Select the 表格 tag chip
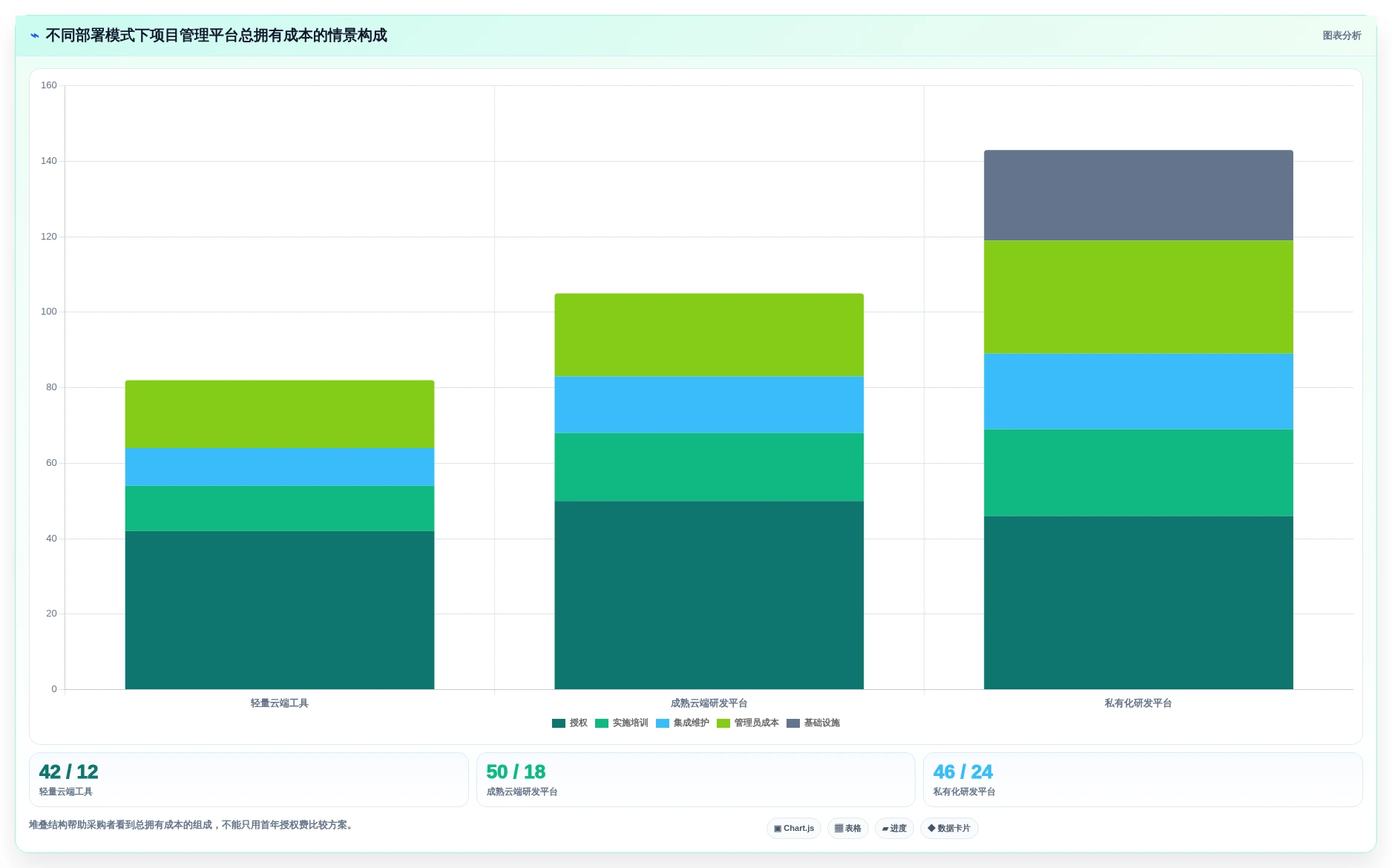 tap(848, 829)
